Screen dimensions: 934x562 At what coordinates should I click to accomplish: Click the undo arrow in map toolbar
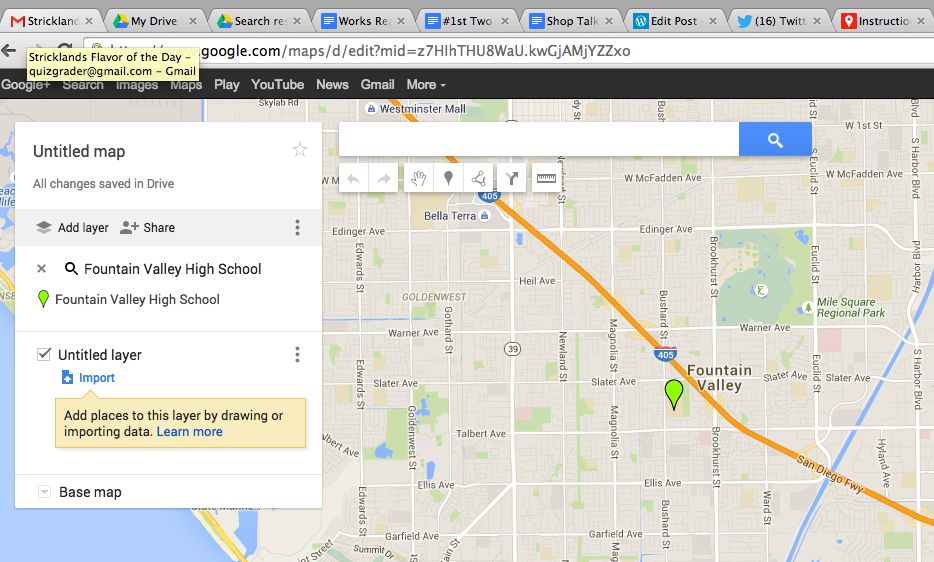click(354, 179)
